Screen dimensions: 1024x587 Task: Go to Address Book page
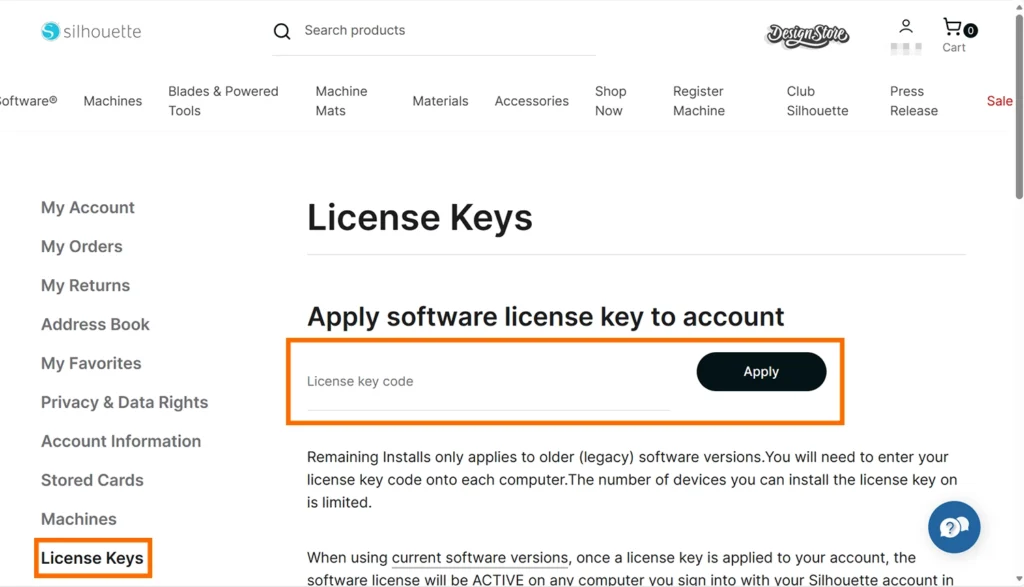coord(95,325)
